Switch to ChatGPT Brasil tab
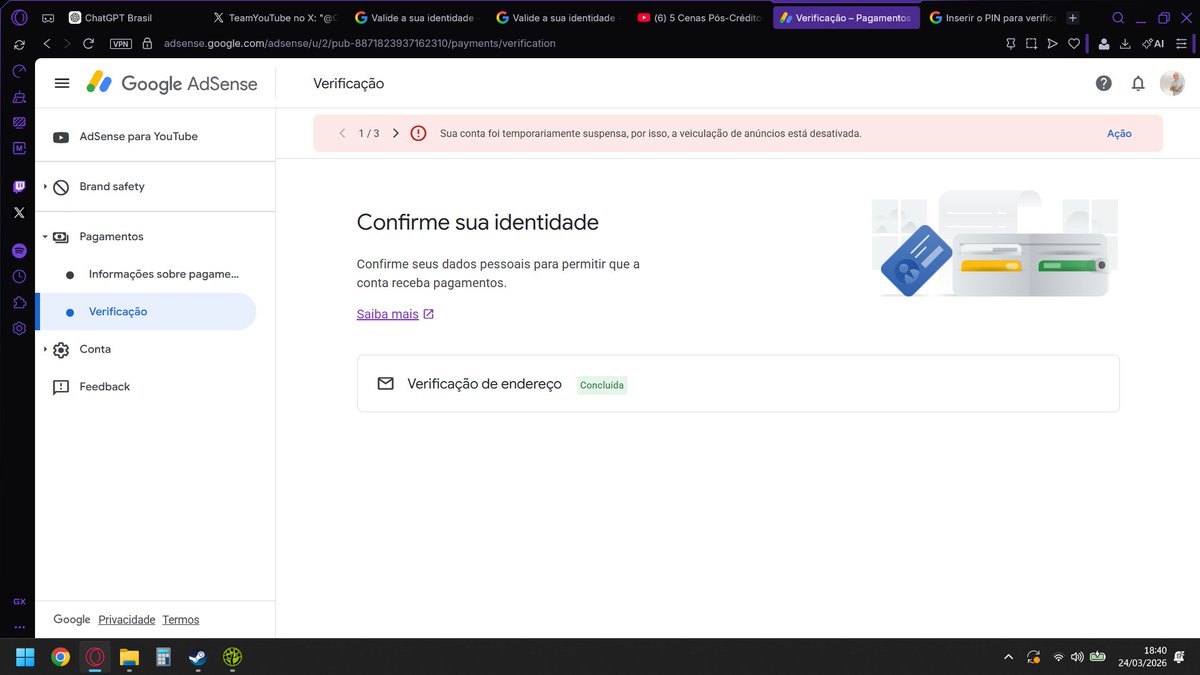1200x675 pixels. click(x=125, y=18)
